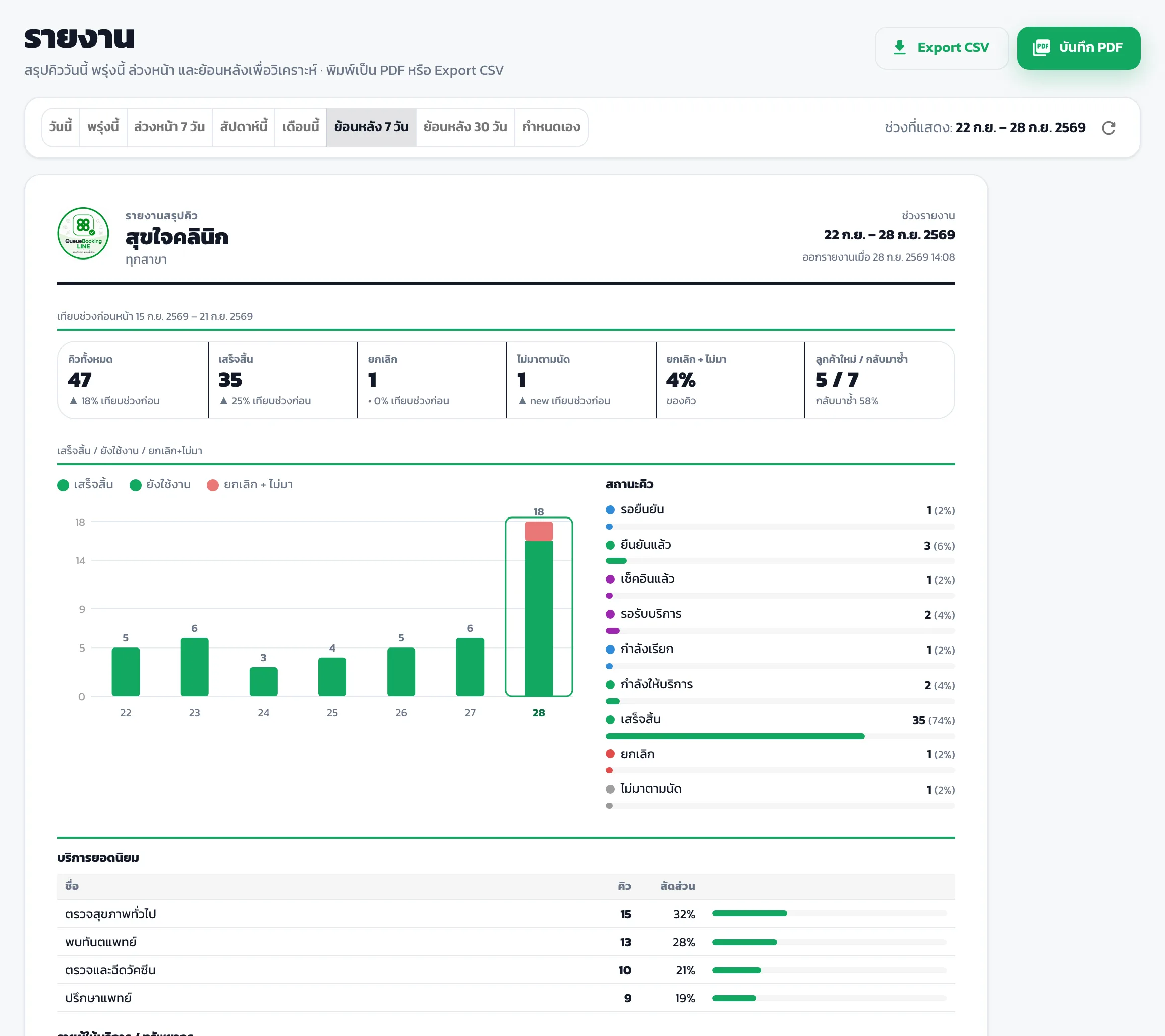The width and height of the screenshot is (1165, 1036).
Task: Switch to the วันนี้ tab
Action: 60,127
